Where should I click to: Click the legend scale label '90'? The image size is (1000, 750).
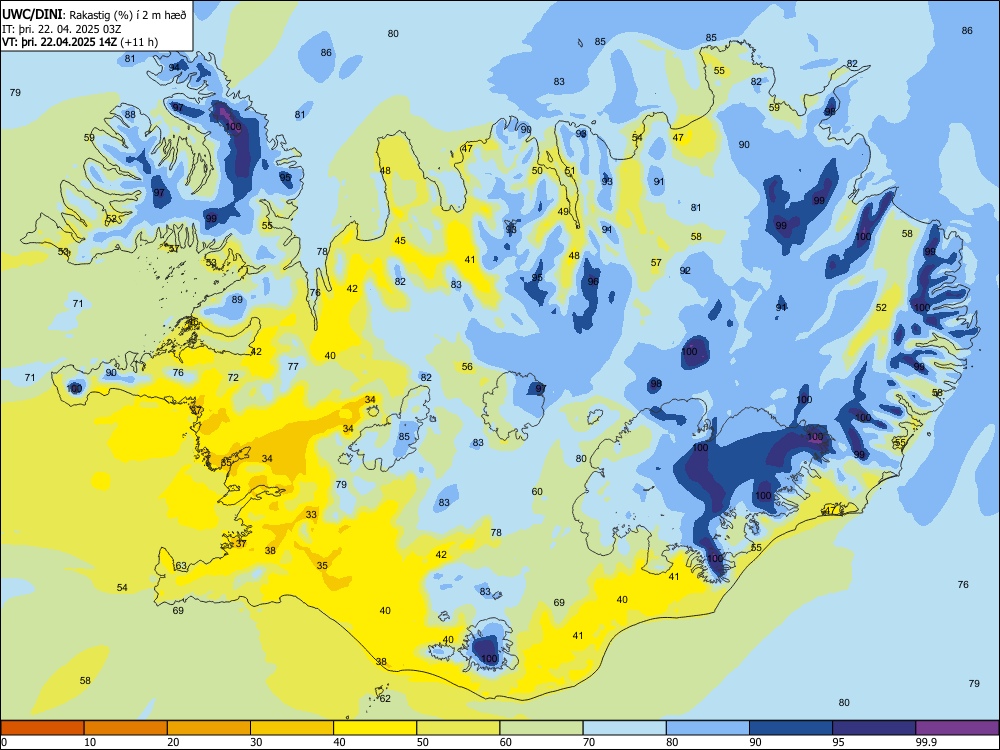click(x=756, y=742)
